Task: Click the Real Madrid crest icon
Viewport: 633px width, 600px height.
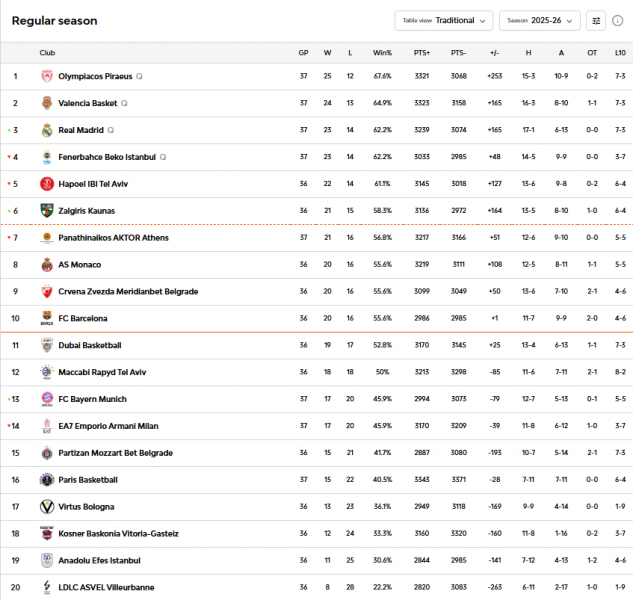Action: [x=46, y=130]
